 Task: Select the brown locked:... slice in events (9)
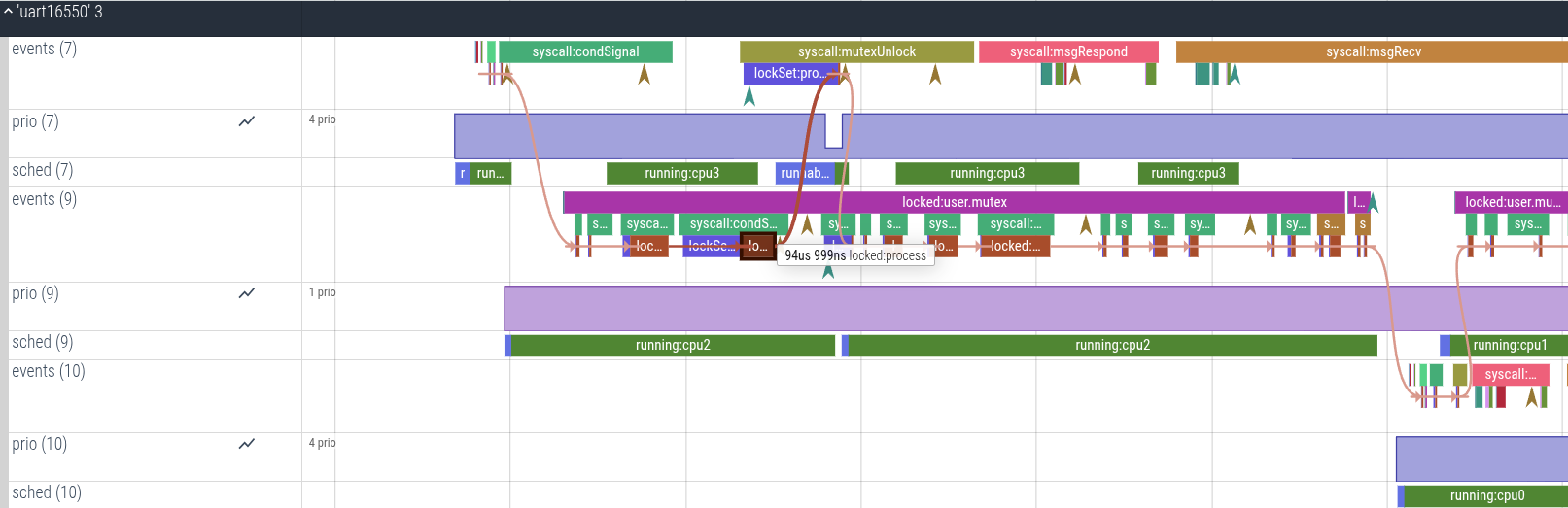(1015, 247)
